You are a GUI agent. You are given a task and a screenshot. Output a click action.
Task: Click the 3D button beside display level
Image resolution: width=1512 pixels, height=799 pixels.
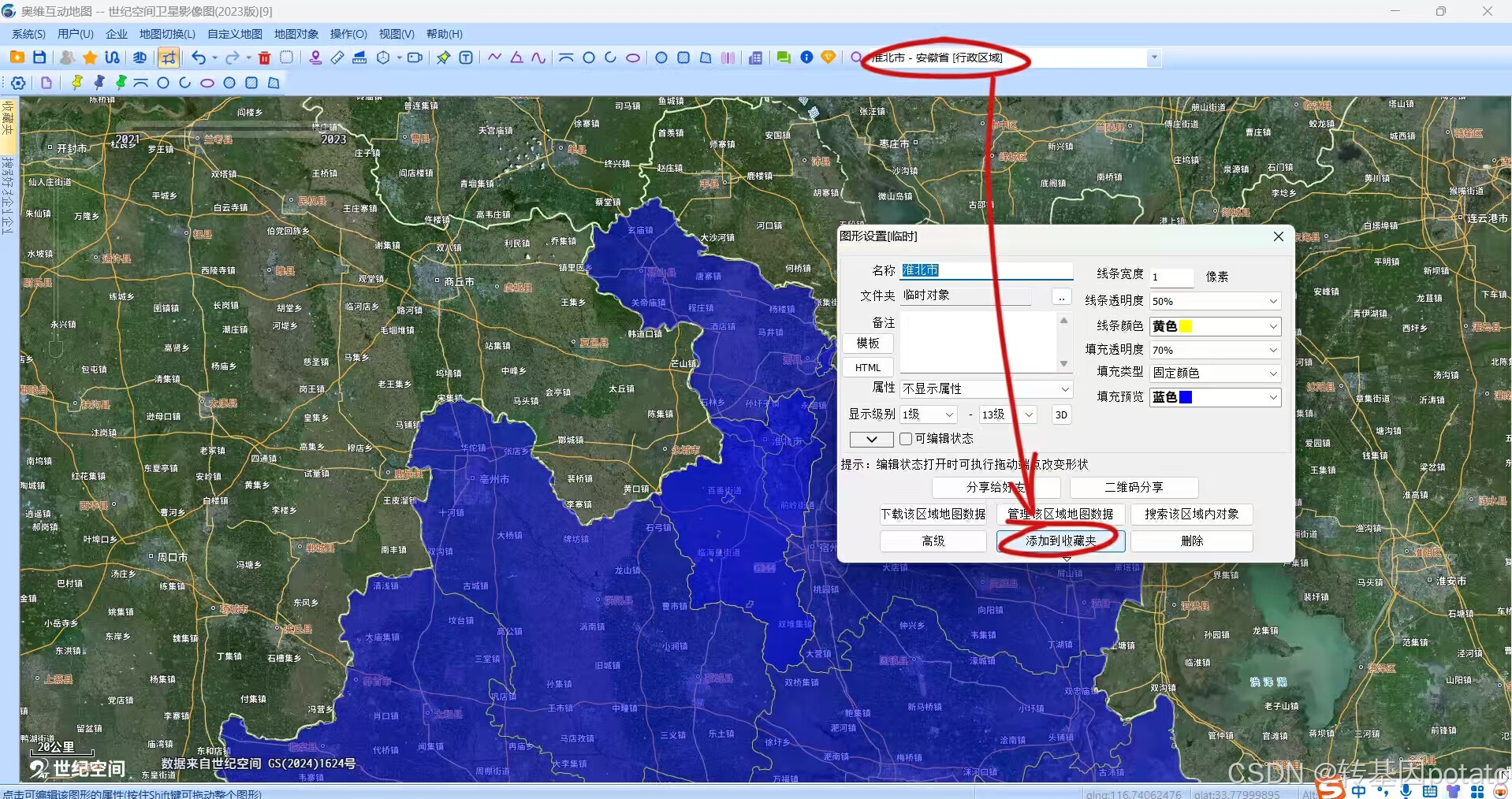[x=1061, y=414]
